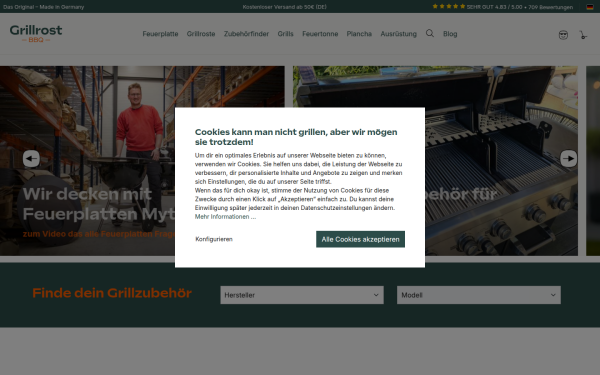Click the five-star rating stars
The image size is (600, 375).
point(449,7)
